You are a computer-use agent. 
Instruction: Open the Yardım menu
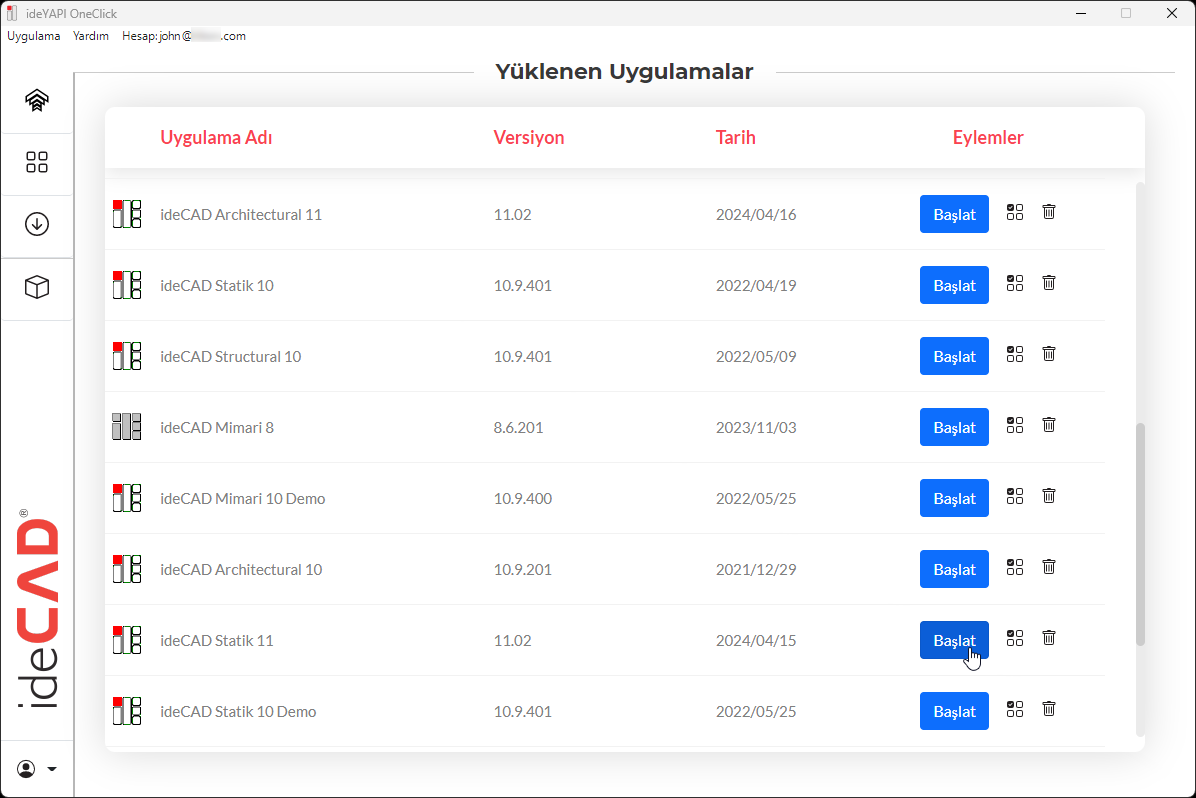tap(91, 36)
